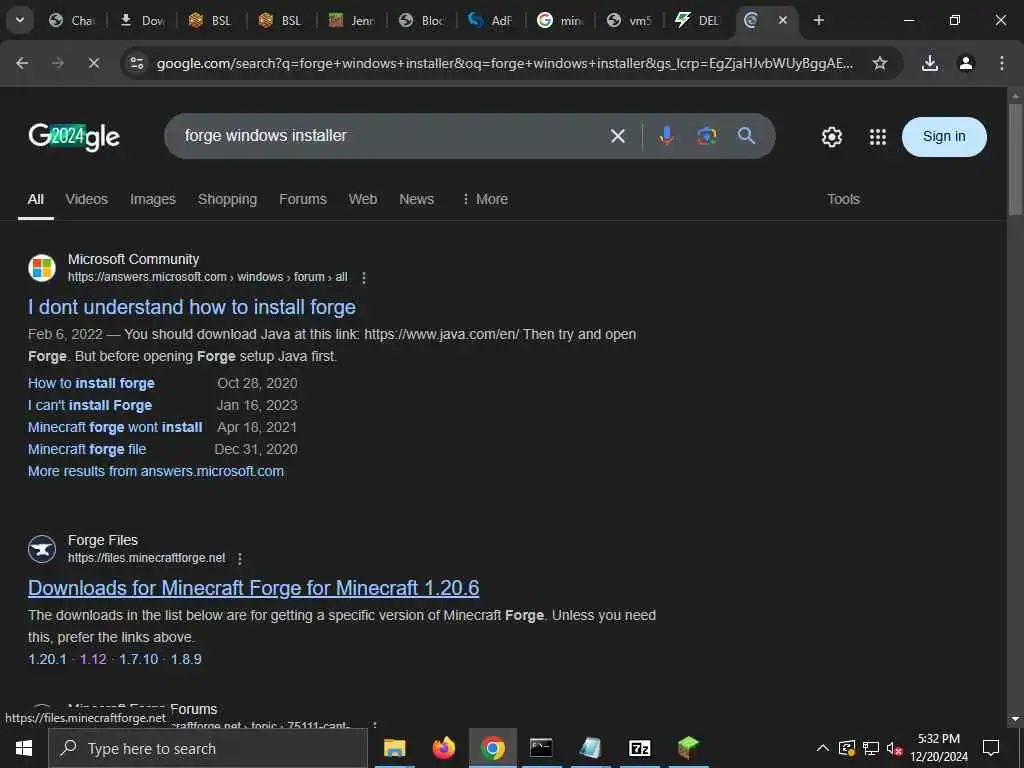Stop loading the page

click(x=94, y=63)
